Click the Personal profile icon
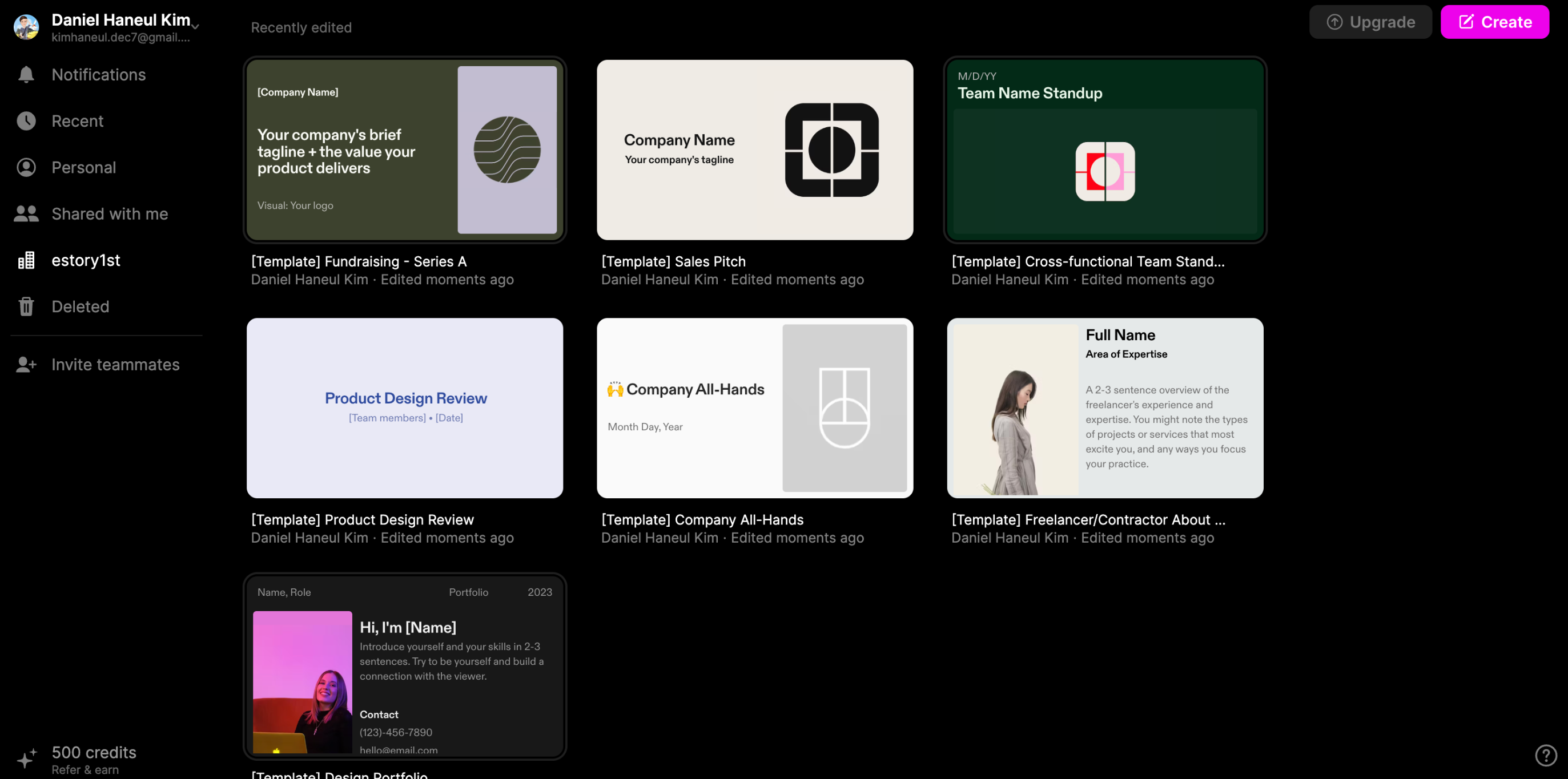This screenshot has width=1568, height=779. point(26,167)
